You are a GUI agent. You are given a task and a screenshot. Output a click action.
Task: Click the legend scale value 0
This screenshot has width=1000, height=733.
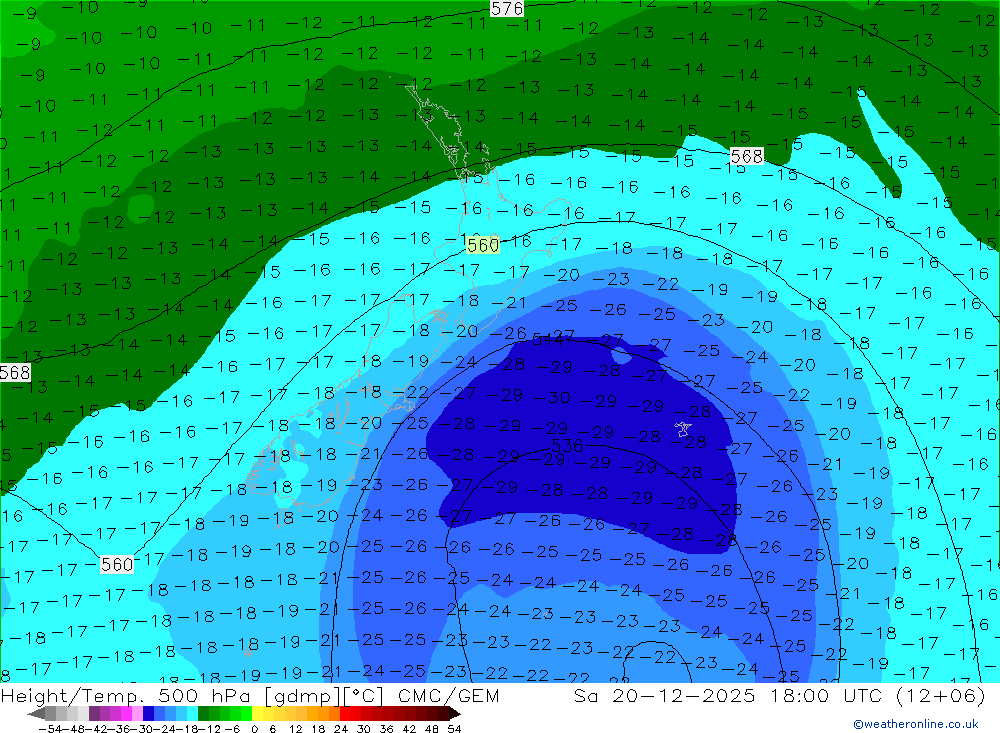(x=254, y=729)
